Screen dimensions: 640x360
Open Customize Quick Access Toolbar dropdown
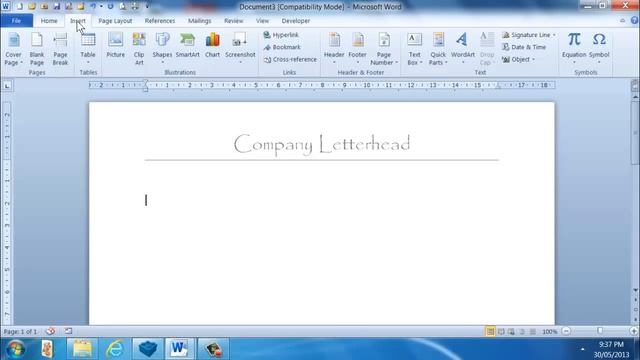(147, 7)
